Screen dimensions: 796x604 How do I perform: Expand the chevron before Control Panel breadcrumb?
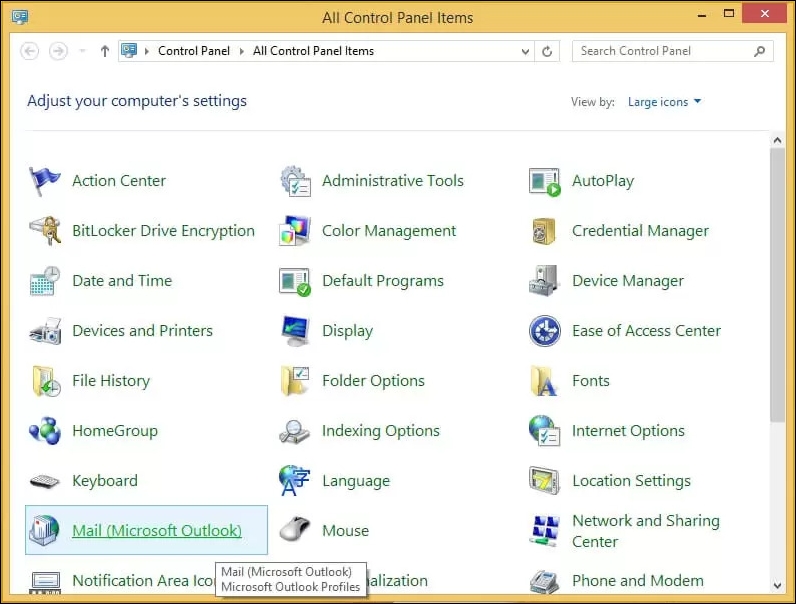[x=147, y=51]
